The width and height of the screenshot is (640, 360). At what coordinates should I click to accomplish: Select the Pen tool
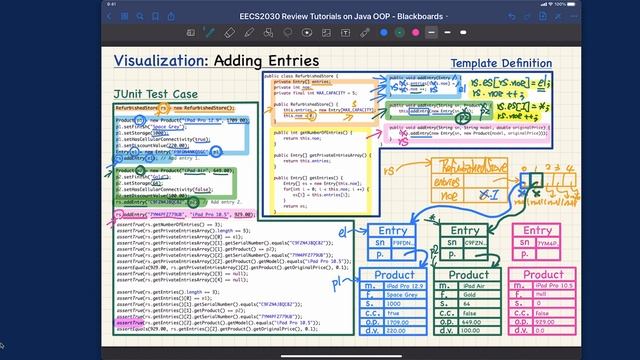coord(209,33)
